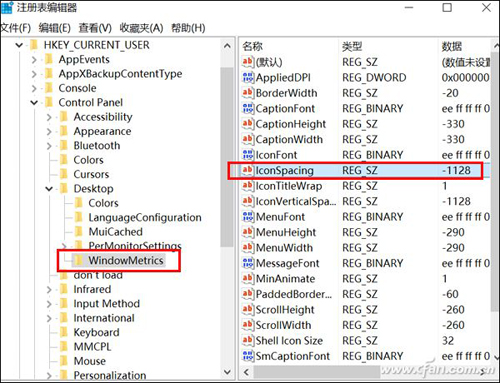Open the 查看(V) menu
Screen dimensions: 500x383
pyautogui.click(x=95, y=28)
